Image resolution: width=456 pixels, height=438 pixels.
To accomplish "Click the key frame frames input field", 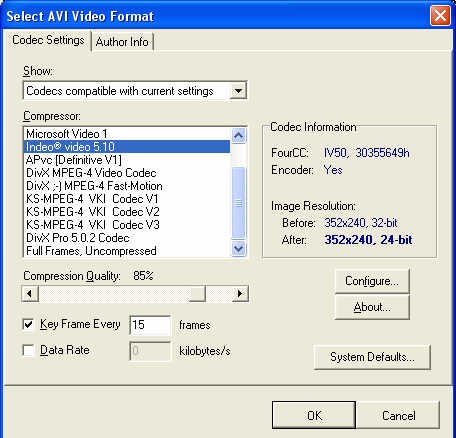I will [150, 325].
